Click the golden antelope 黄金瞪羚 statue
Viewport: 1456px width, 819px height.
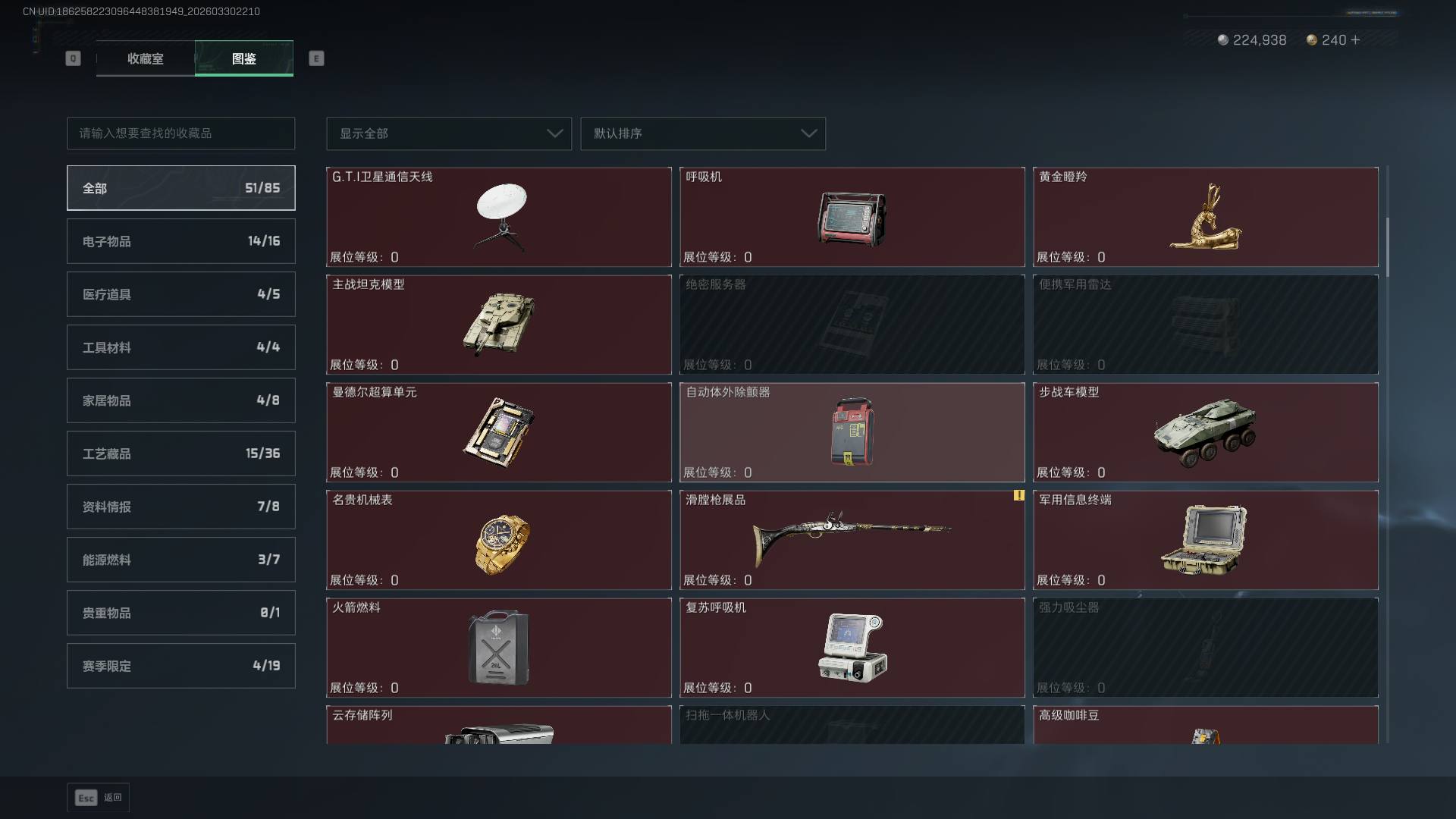pos(1206,218)
